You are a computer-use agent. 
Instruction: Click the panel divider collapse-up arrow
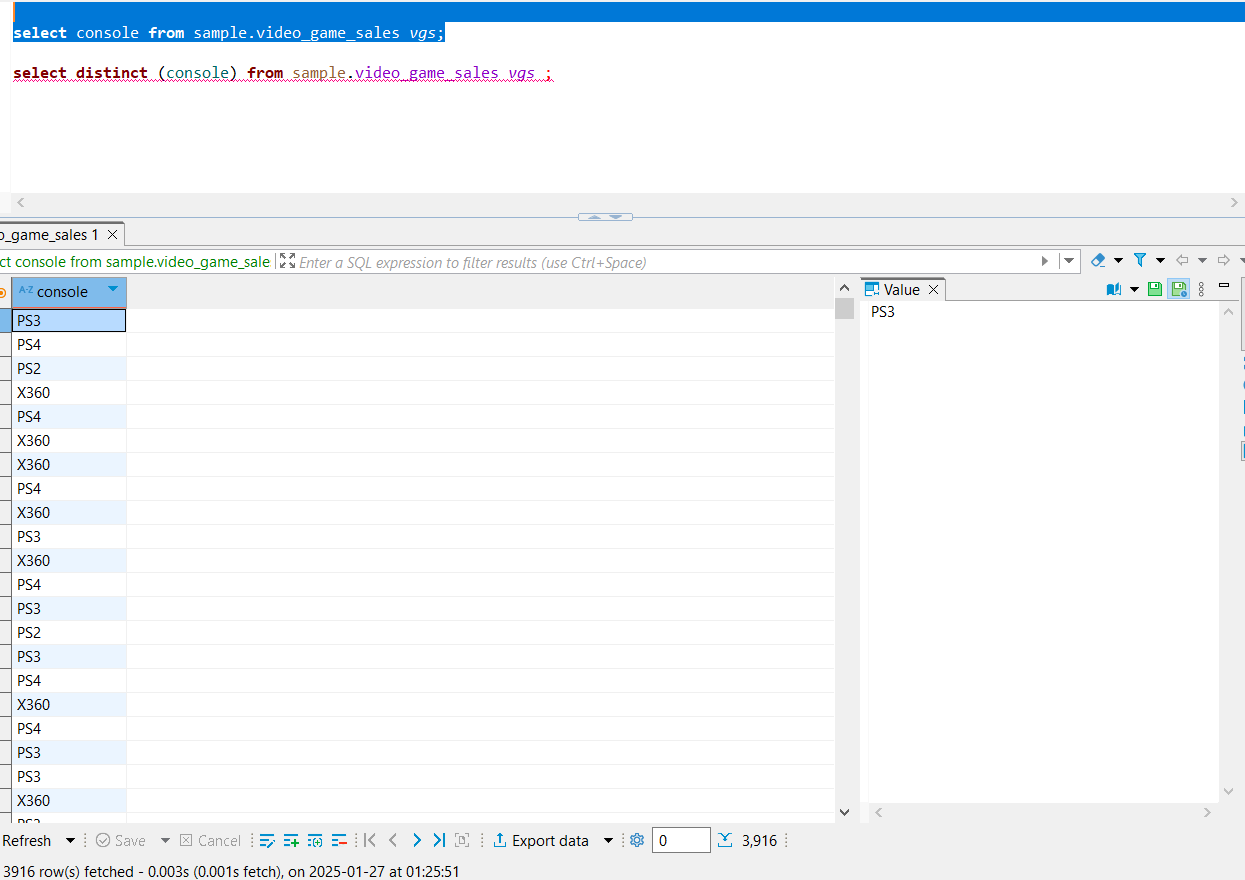(x=594, y=217)
